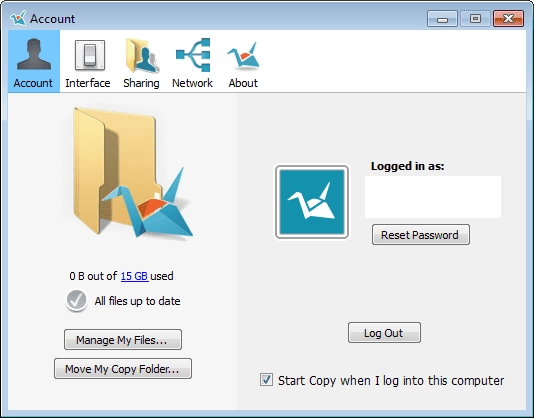Log Out of the account
534x418 pixels.
[384, 332]
